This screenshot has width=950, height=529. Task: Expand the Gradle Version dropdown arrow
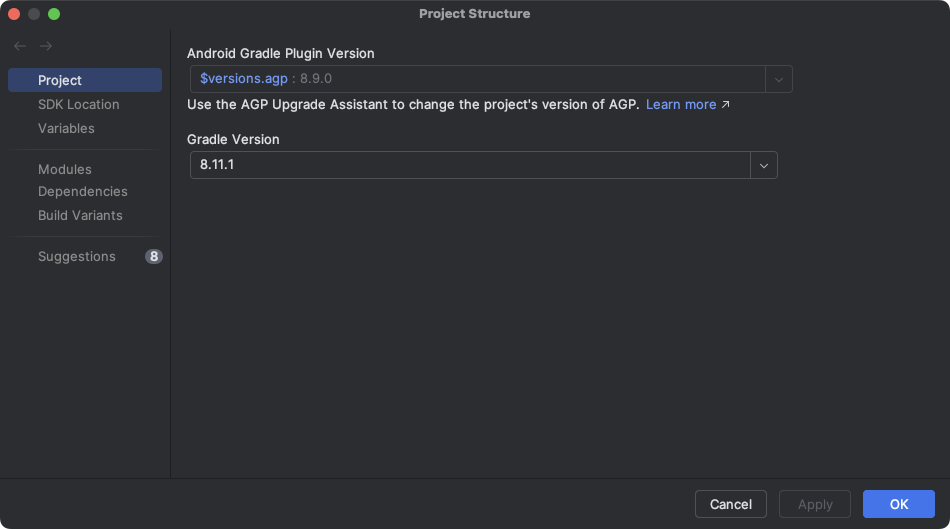[764, 166]
